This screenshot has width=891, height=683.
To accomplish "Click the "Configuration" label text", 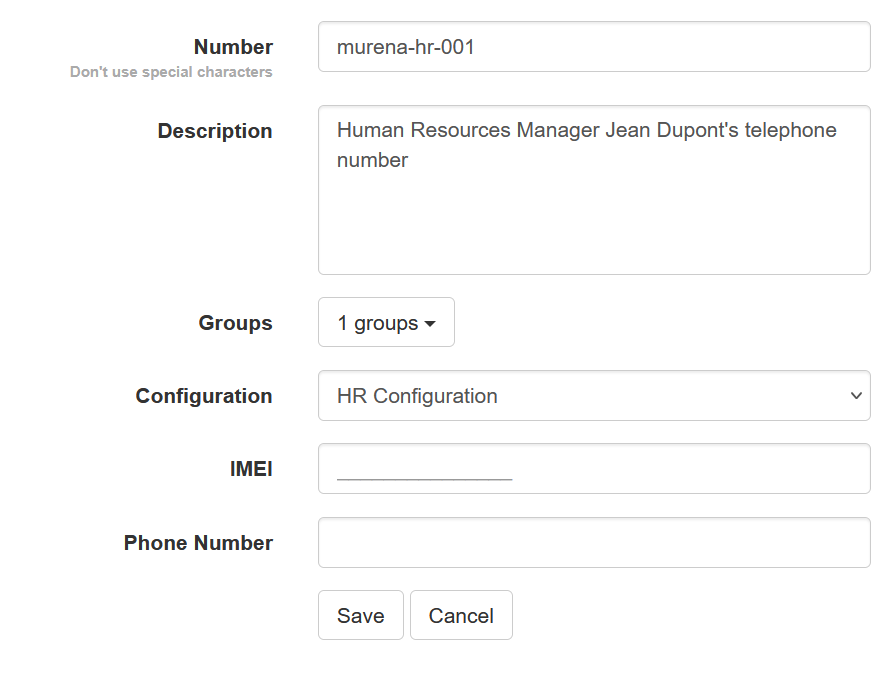I will click(204, 396).
